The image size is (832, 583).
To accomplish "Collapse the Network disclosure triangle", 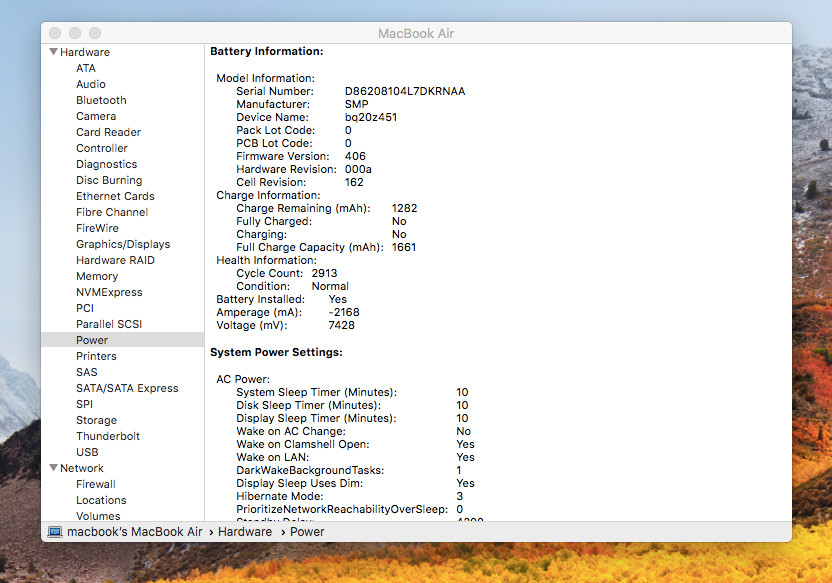I will (x=53, y=468).
